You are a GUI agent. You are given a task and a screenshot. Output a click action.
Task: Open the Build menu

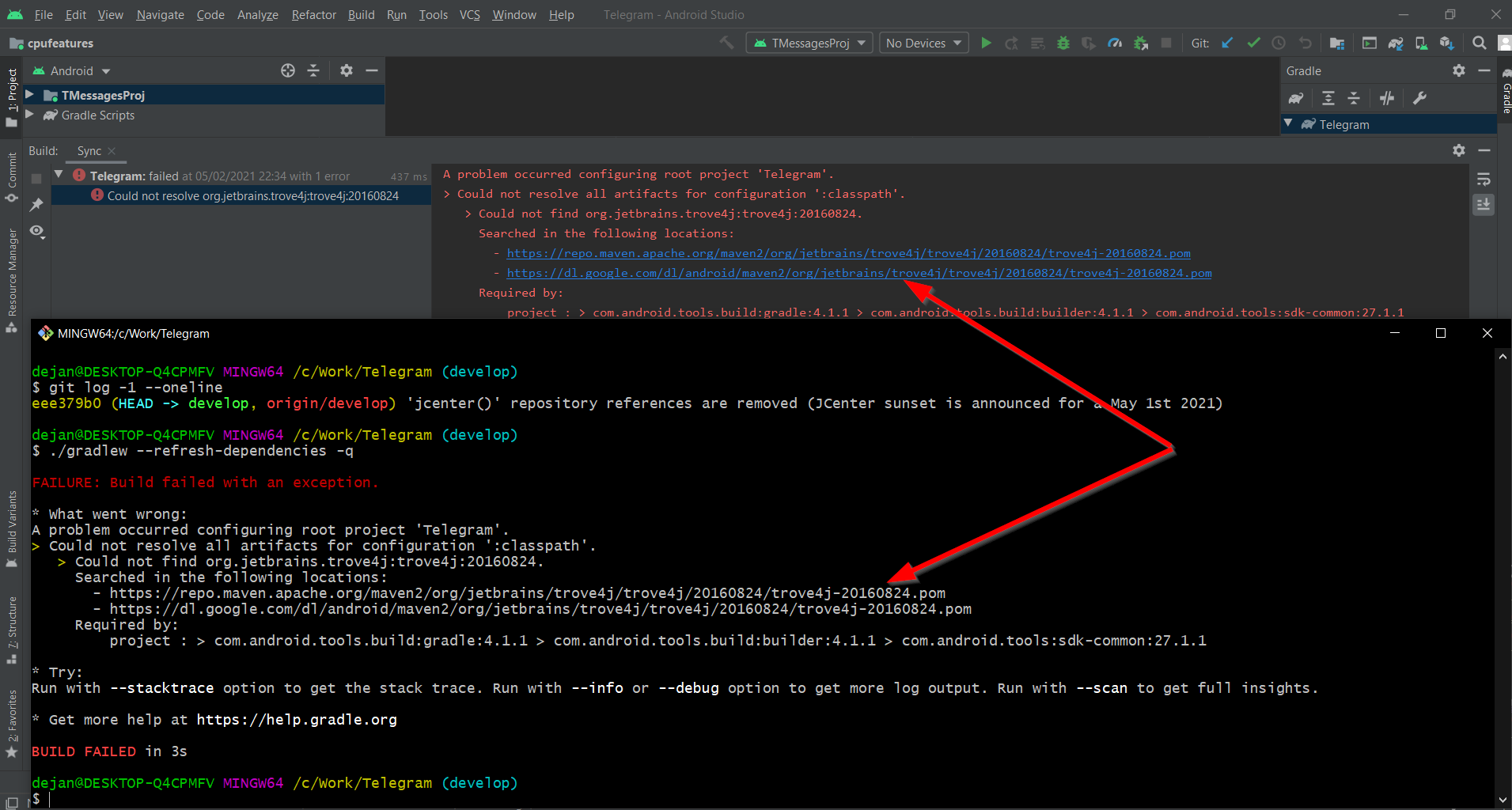[x=361, y=14]
